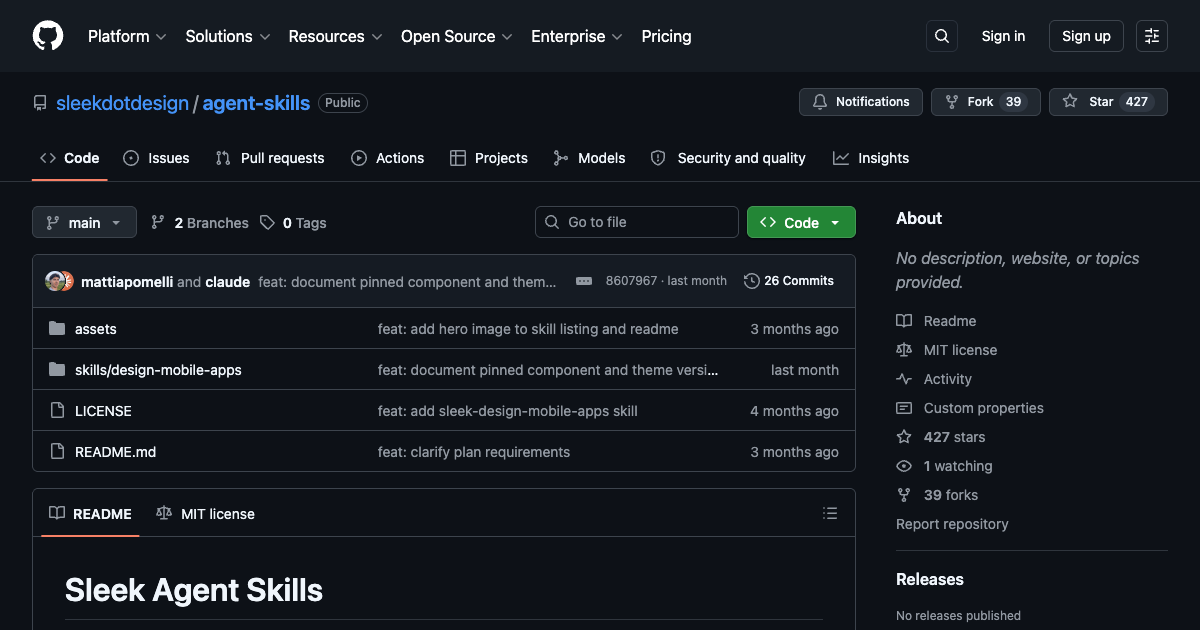Switch to the Code tab
This screenshot has height=630, width=1200.
click(69, 158)
